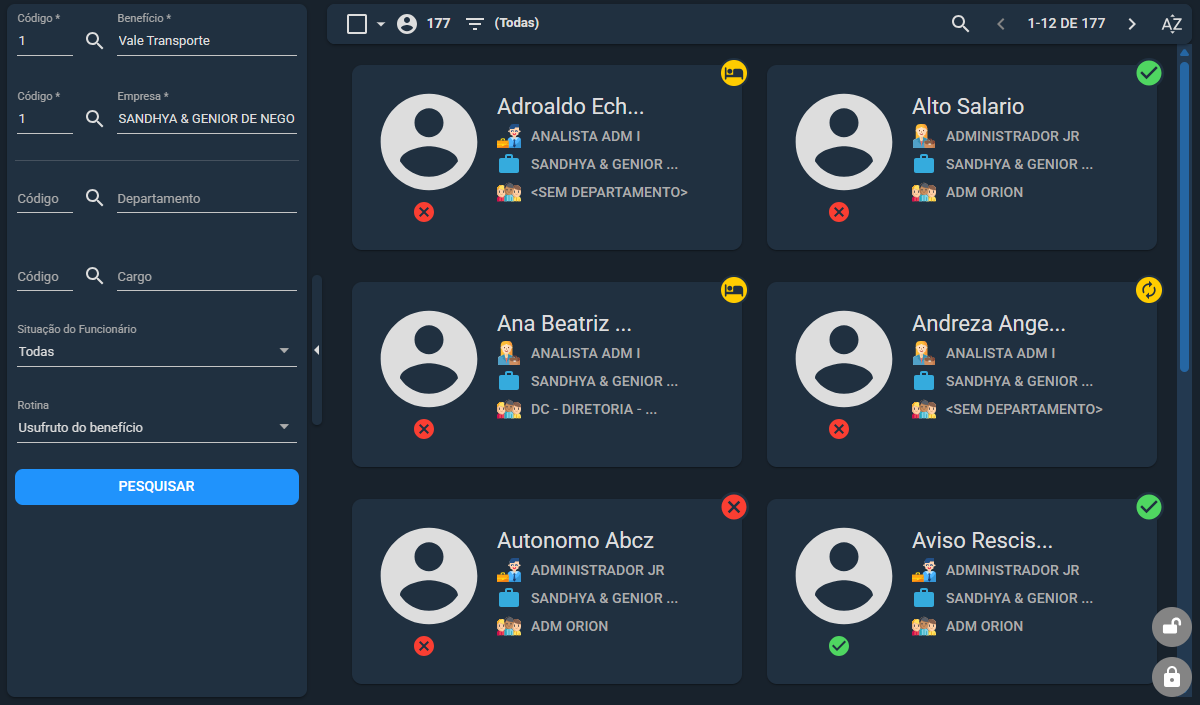This screenshot has height=705, width=1200.
Task: Click Alto Salario avatar thumbnail
Action: (x=844, y=142)
